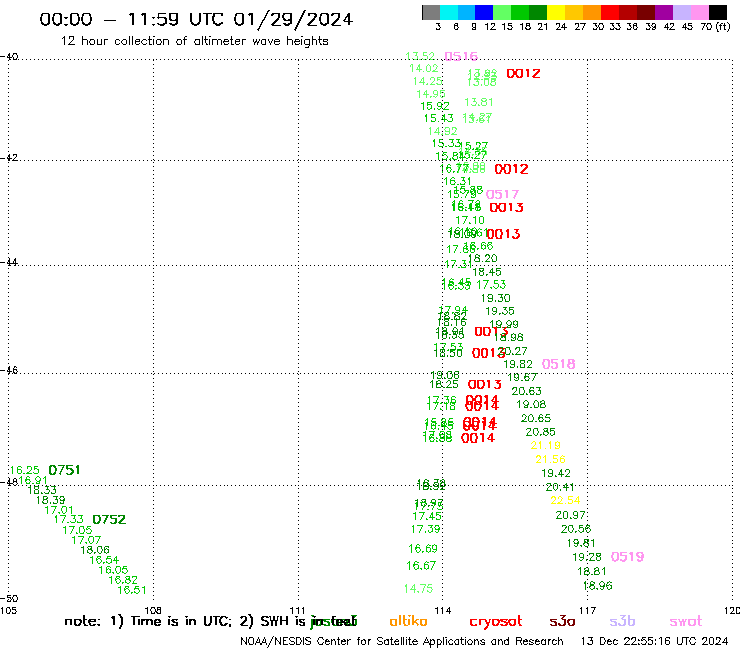Click the timestamp '13 Dec 22:55:16 UTC 2024'
Viewport: 740px width, 650px height.
click(x=654, y=641)
